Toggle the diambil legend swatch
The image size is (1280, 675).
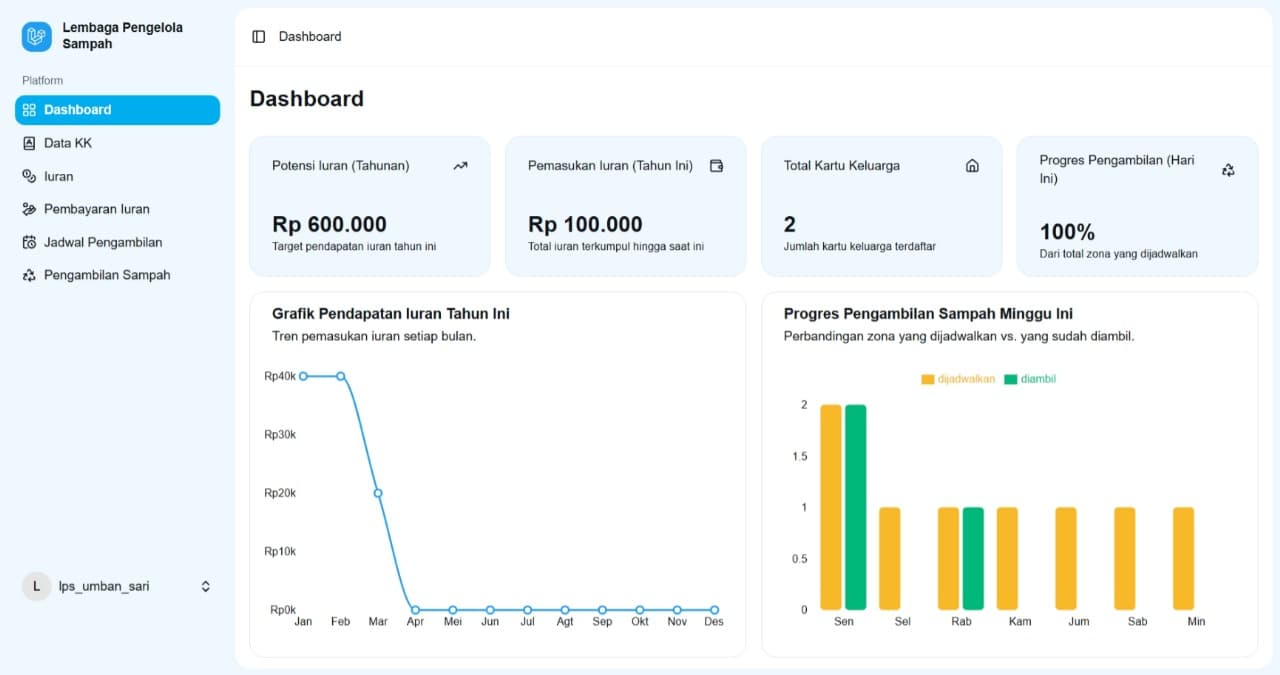[x=1011, y=379]
